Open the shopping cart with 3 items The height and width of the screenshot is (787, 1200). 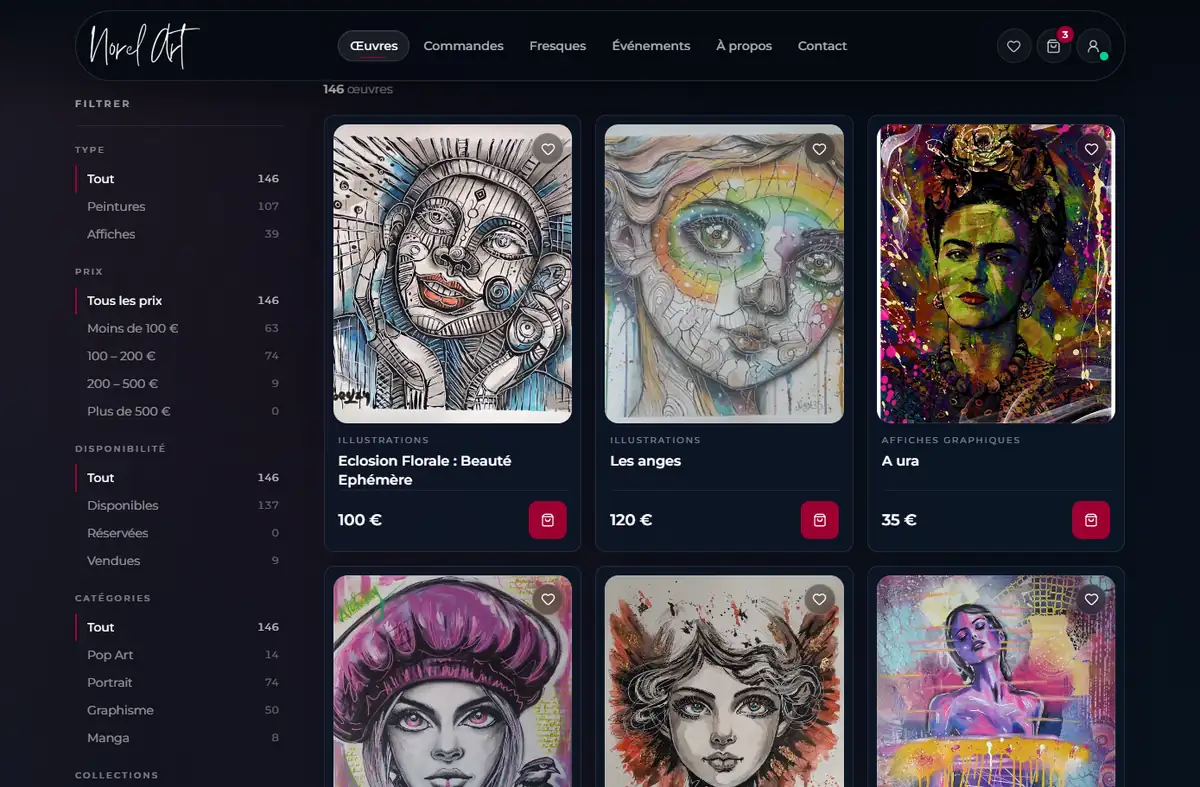click(x=1053, y=46)
